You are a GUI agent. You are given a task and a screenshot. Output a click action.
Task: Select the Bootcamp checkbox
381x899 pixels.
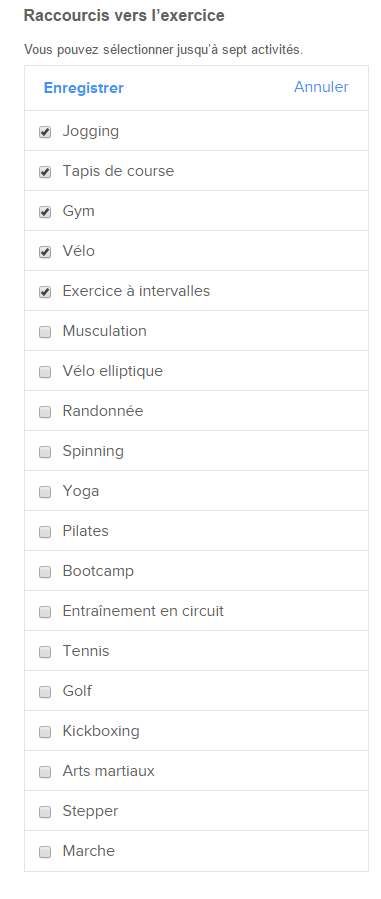tap(45, 572)
